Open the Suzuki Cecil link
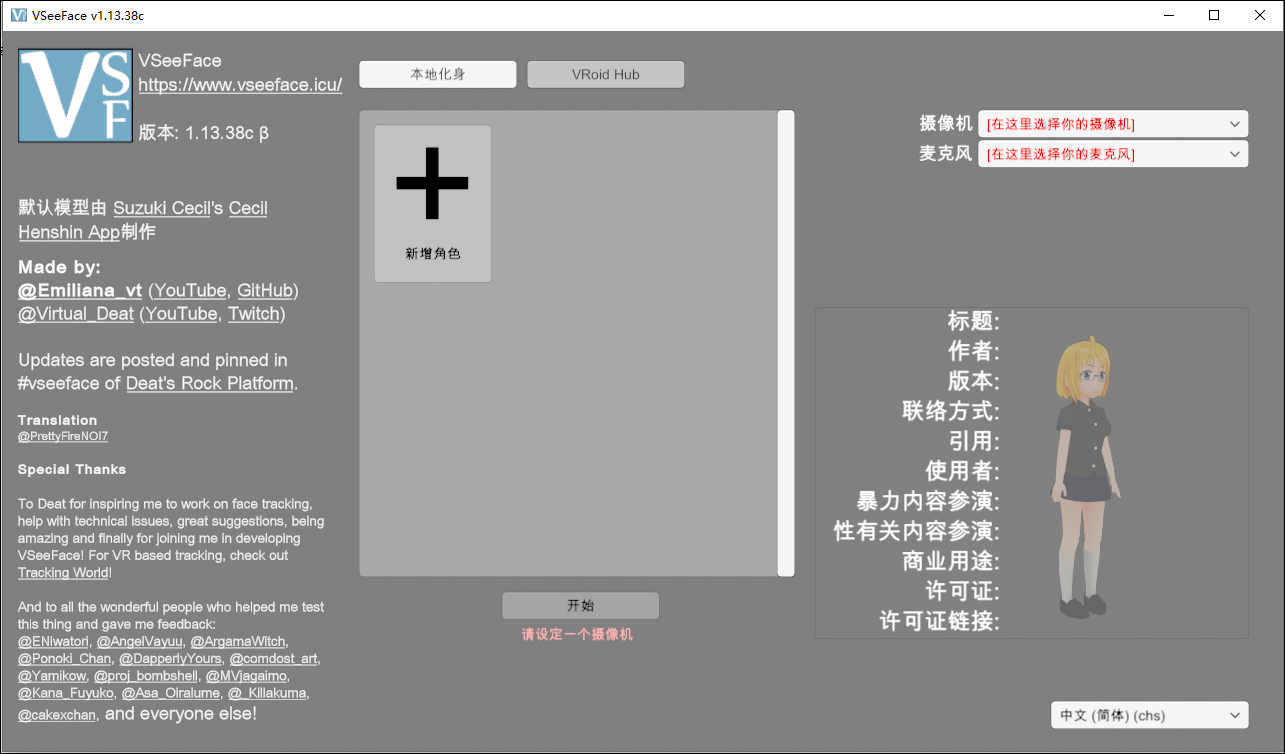 [x=162, y=208]
